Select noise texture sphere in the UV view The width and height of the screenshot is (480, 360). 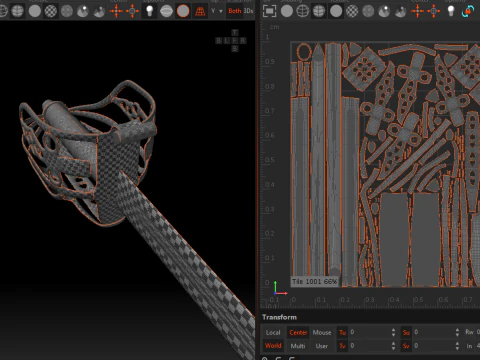(x=368, y=11)
